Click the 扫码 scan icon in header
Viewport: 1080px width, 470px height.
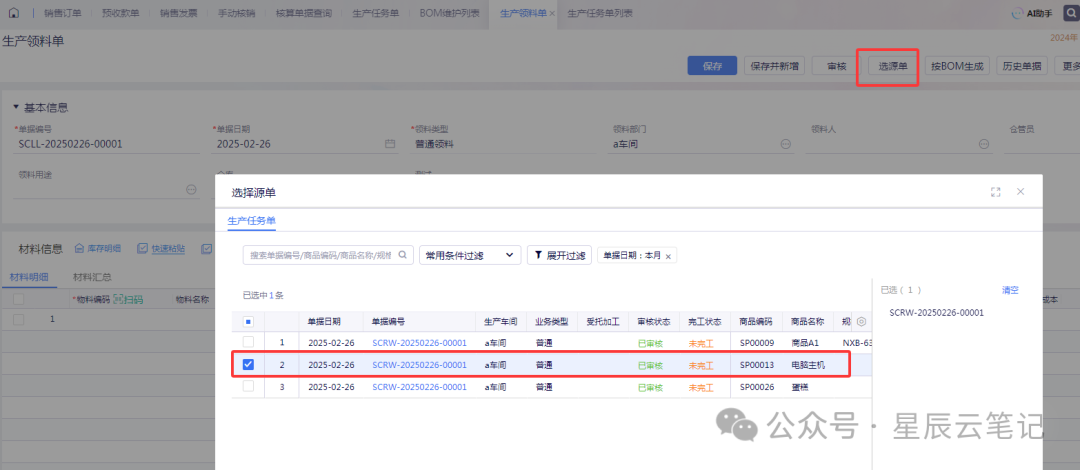pyautogui.click(x=128, y=299)
